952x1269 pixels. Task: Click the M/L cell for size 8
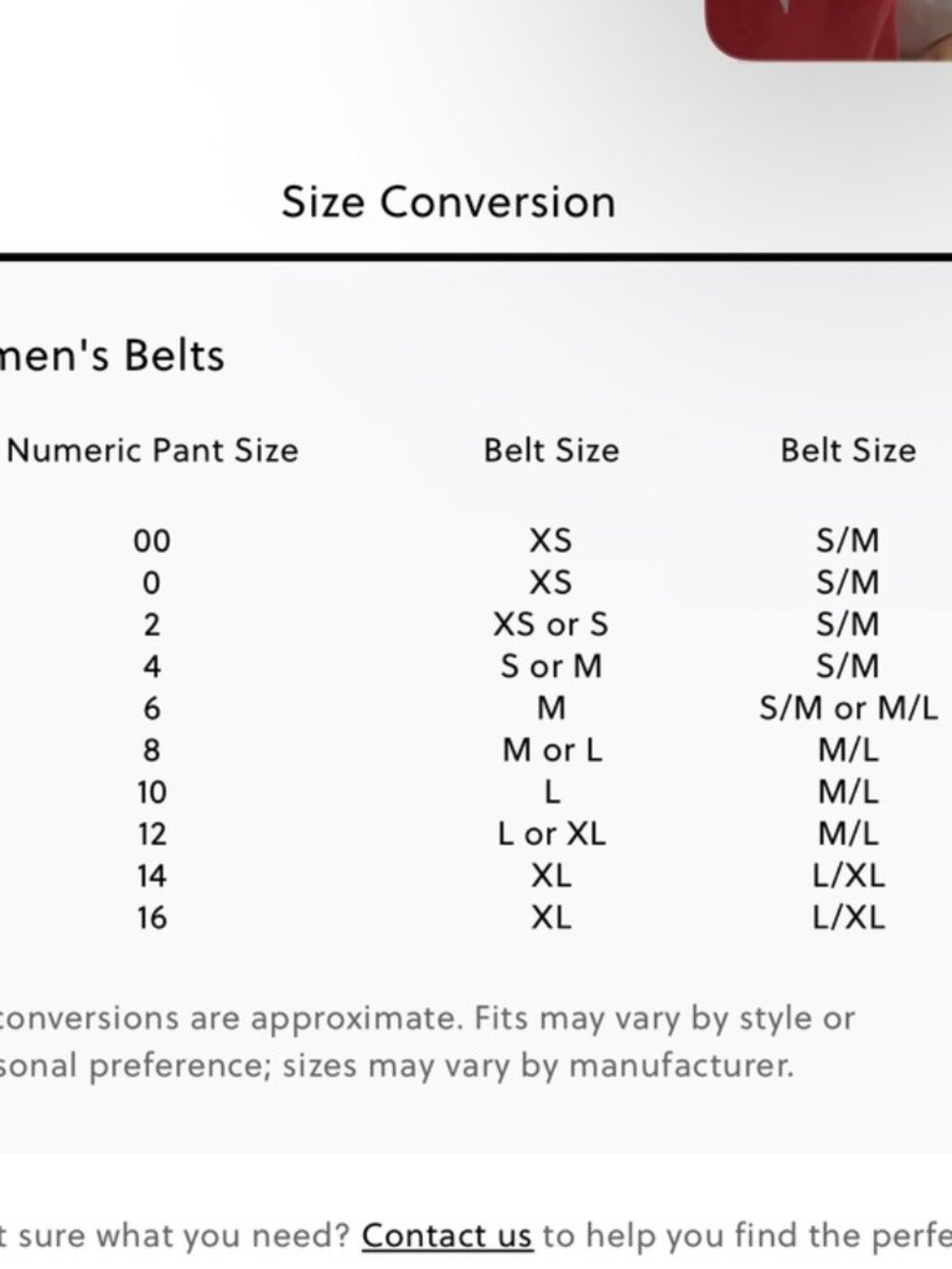[848, 750]
